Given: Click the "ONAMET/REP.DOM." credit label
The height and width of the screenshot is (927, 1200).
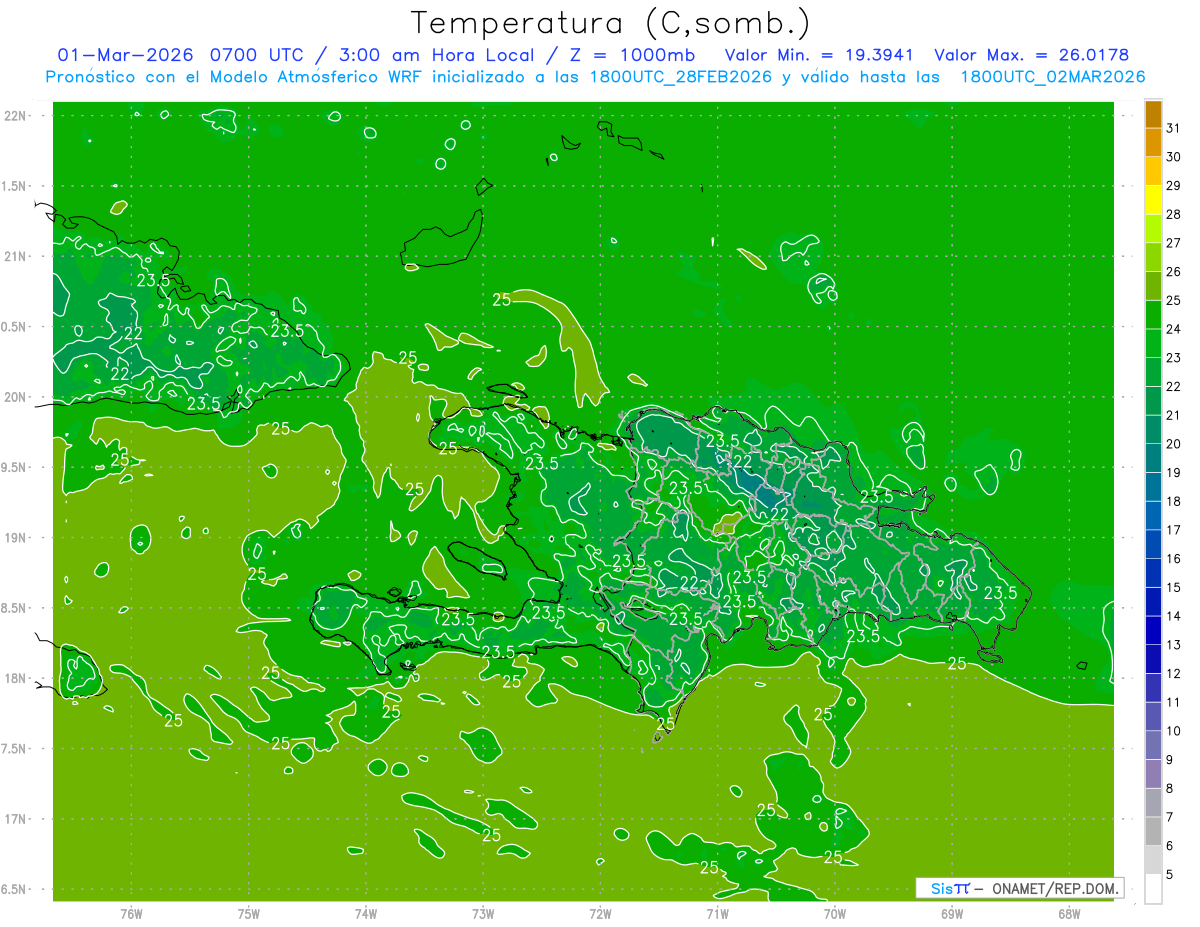Looking at the screenshot, I should [x=1056, y=888].
